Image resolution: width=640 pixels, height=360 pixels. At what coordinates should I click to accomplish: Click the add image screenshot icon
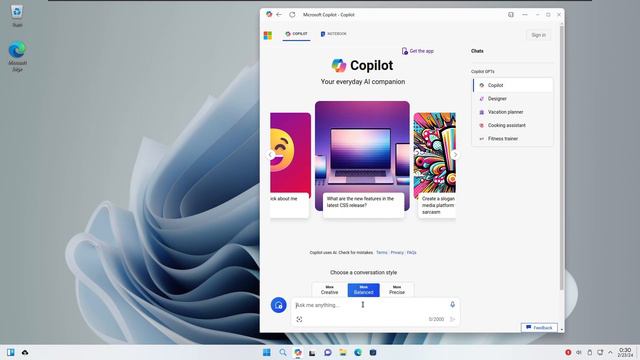coord(299,319)
